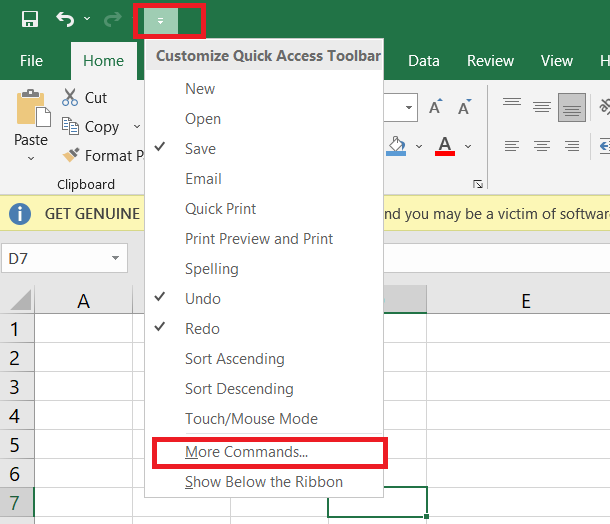Click the blue info icon in notification bar
This screenshot has height=524, width=610.
[x=20, y=214]
